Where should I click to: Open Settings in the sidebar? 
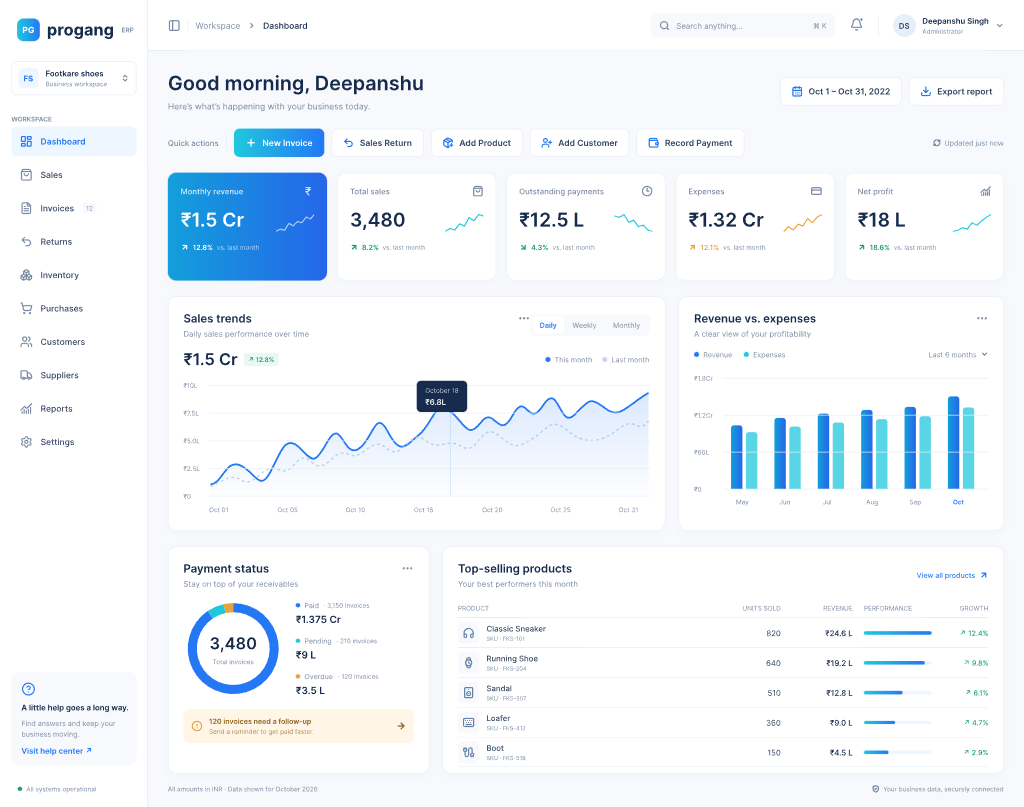(x=74, y=442)
